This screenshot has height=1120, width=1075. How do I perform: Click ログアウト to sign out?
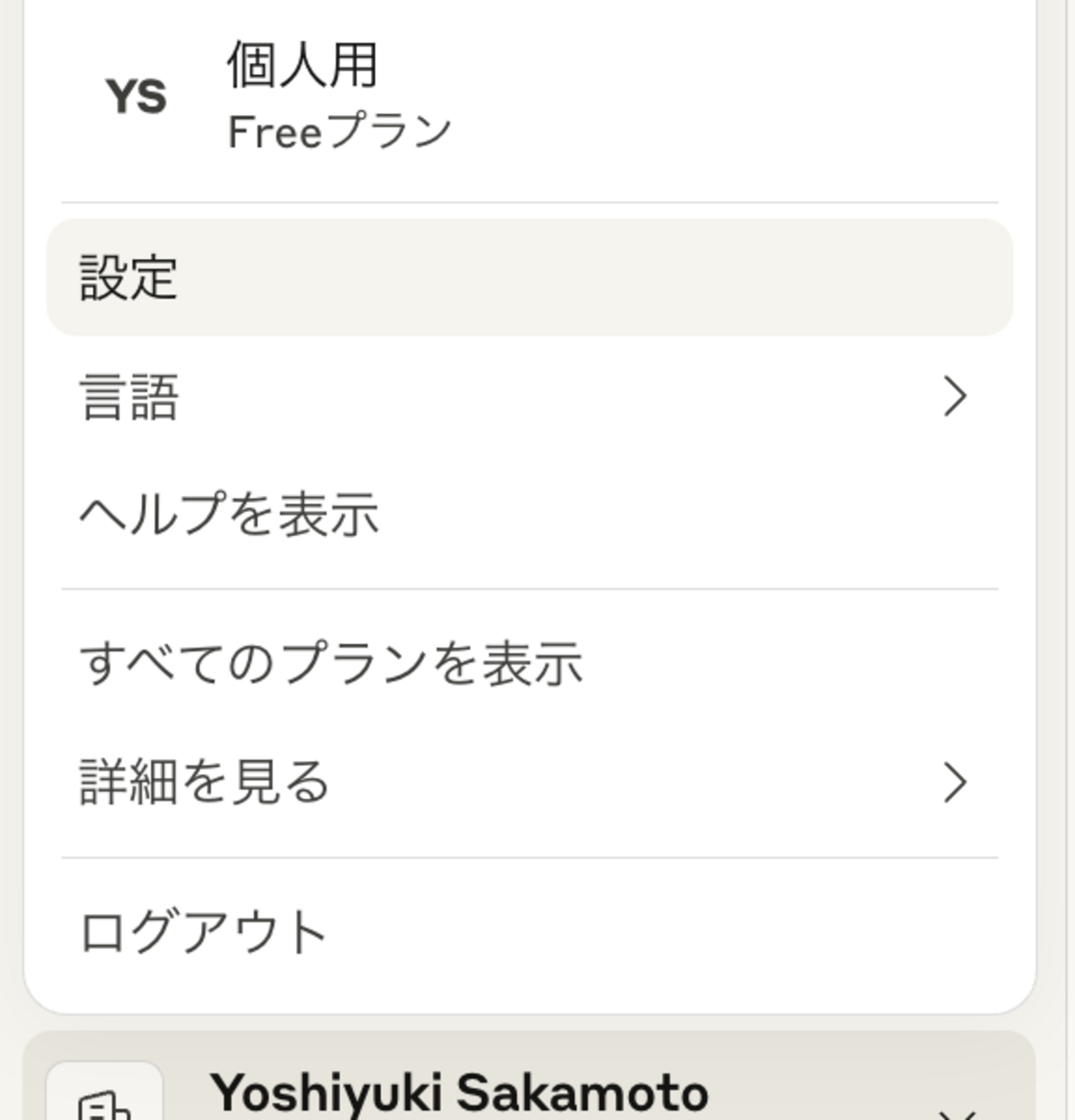[203, 932]
